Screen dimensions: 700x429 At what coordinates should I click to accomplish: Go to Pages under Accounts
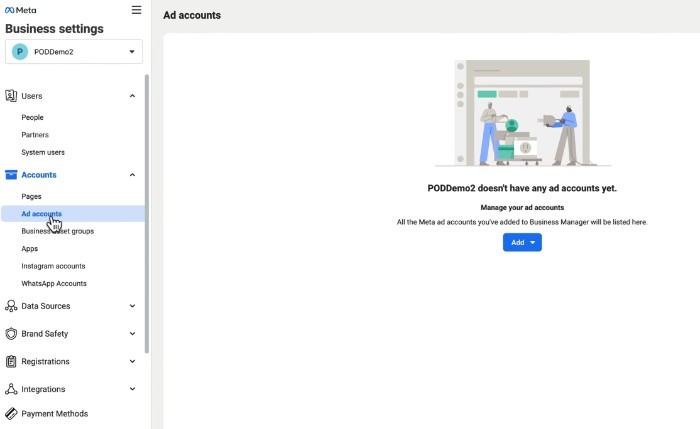coord(31,196)
